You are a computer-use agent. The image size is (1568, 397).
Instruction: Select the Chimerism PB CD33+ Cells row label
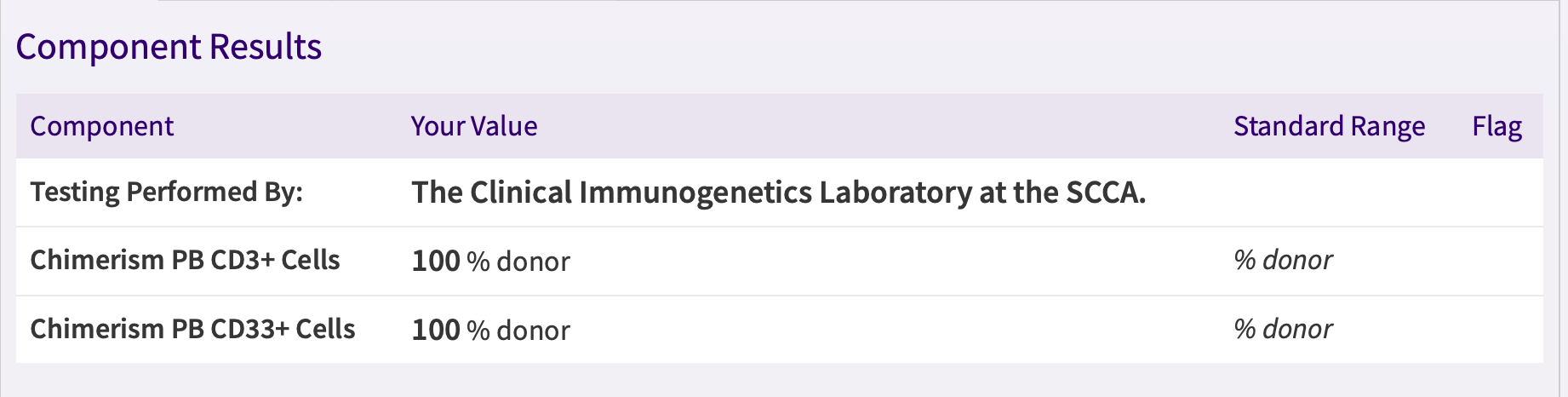point(192,329)
